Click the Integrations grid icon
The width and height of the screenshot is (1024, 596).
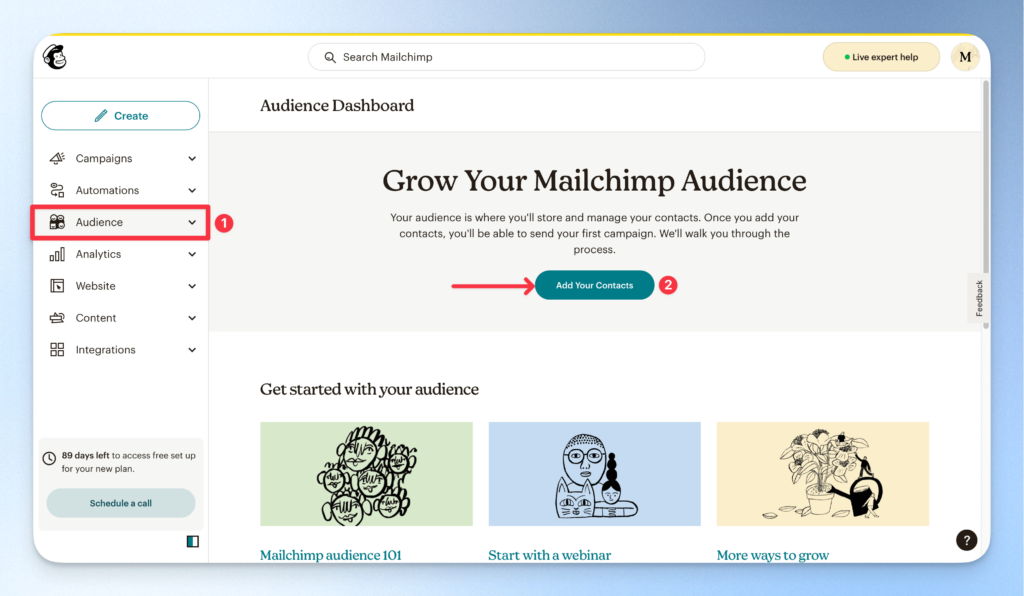pyautogui.click(x=57, y=350)
